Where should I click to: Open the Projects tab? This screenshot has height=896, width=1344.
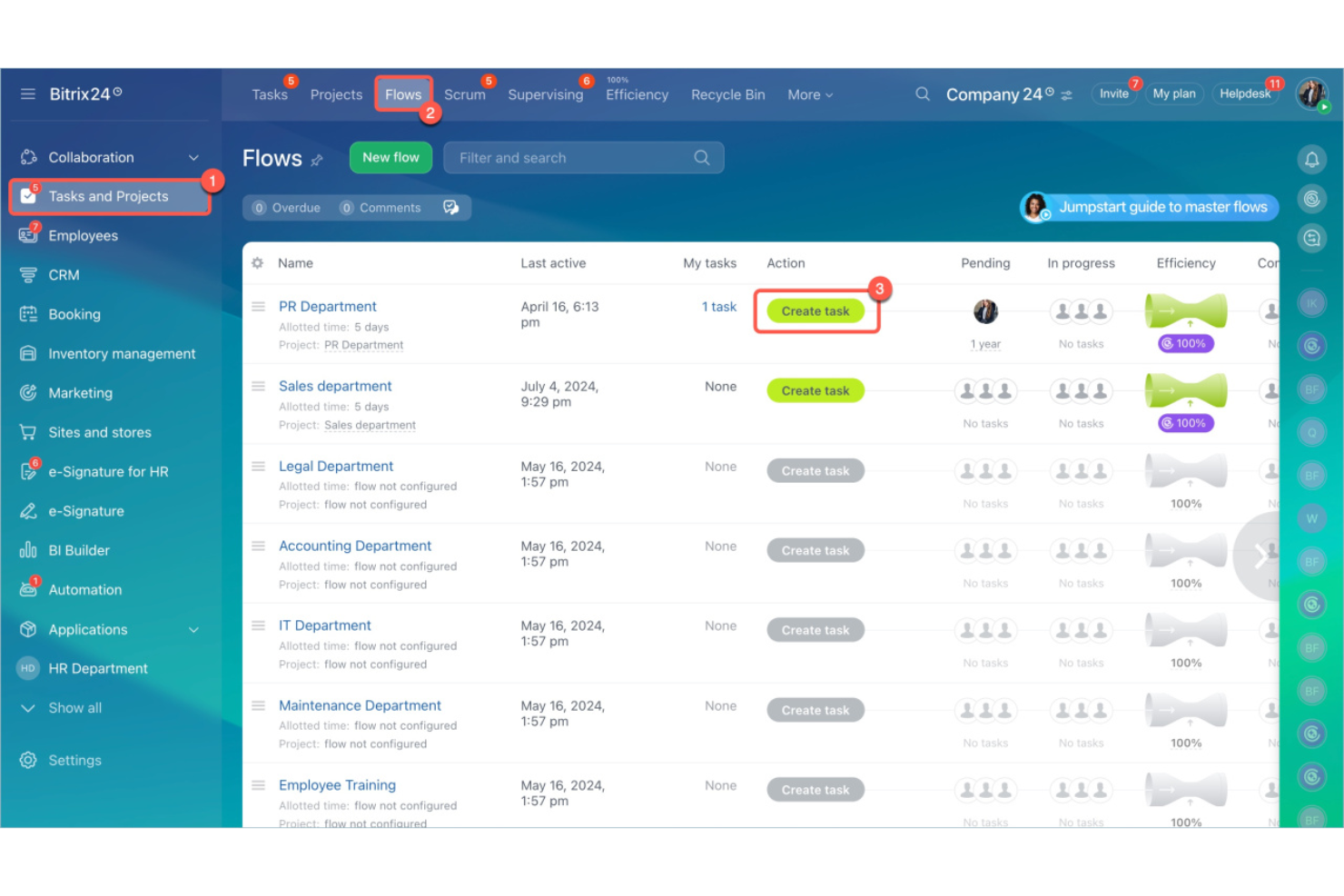coord(335,94)
